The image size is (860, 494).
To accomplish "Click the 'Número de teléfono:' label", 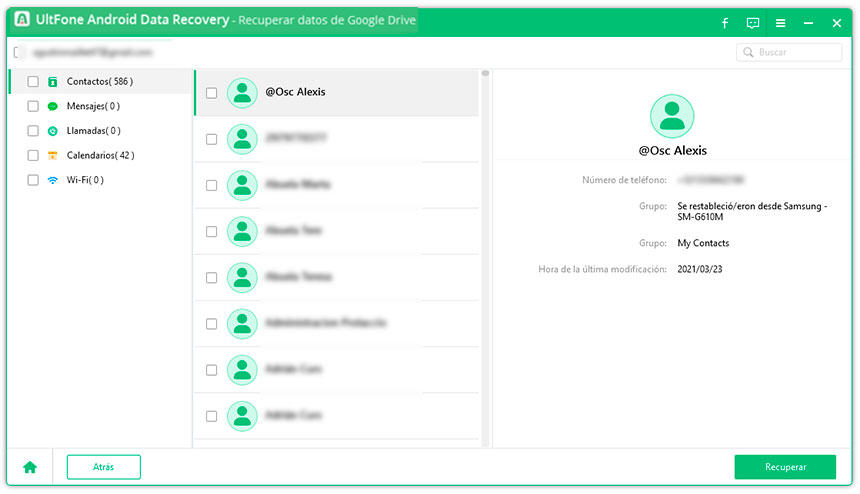I will pos(624,180).
